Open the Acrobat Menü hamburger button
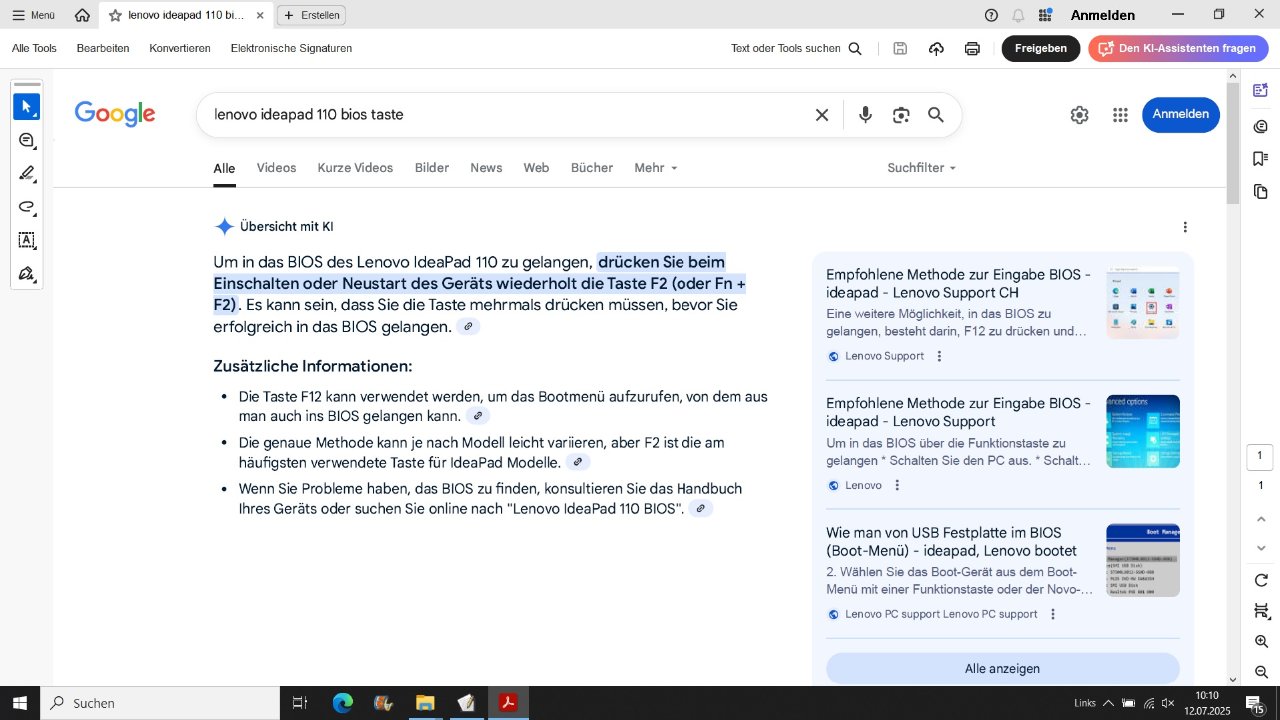The image size is (1280, 720). click(33, 15)
